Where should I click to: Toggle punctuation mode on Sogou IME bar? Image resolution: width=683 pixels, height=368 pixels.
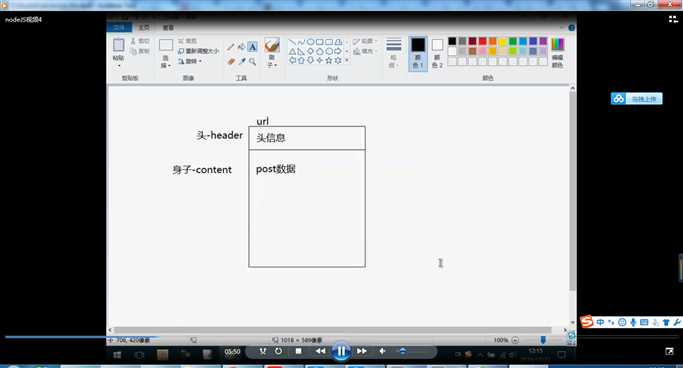point(611,322)
